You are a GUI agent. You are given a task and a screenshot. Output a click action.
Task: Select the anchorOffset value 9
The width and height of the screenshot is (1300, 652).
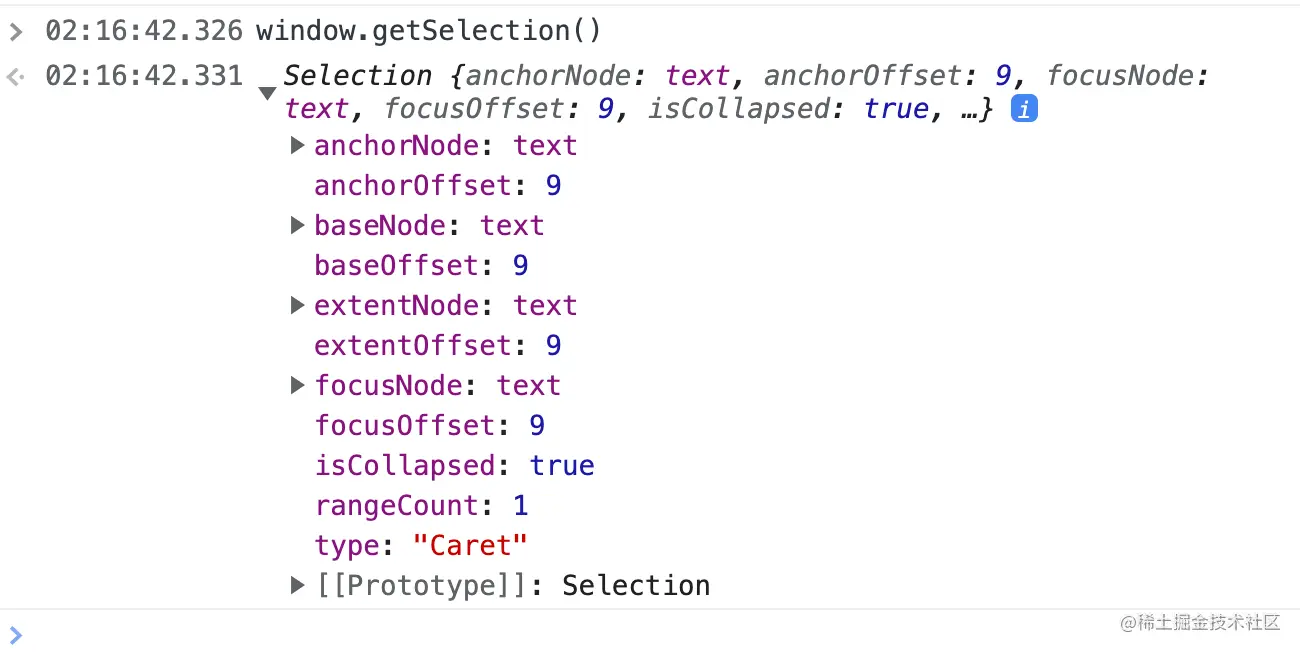pyautogui.click(x=553, y=186)
